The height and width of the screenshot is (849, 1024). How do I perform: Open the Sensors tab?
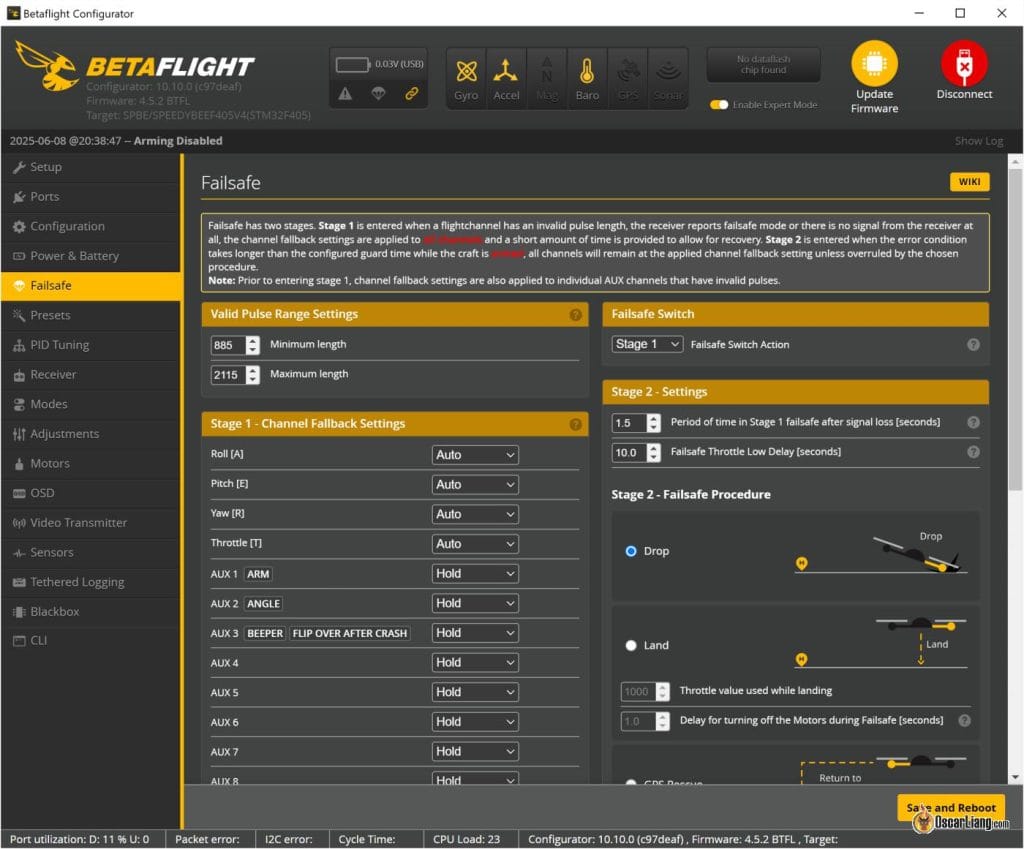pos(91,553)
